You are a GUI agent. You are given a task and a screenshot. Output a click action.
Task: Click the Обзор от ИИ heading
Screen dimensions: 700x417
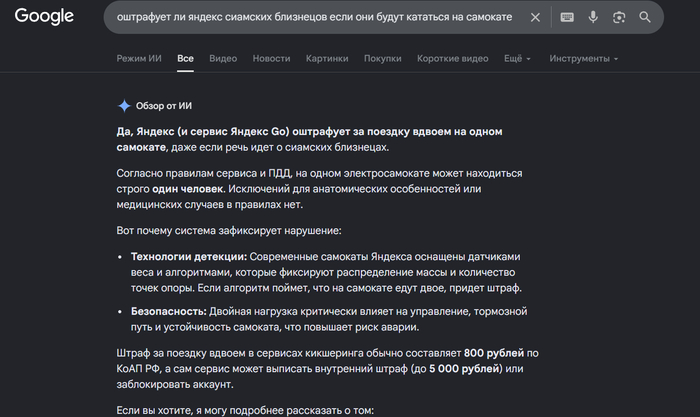164,106
